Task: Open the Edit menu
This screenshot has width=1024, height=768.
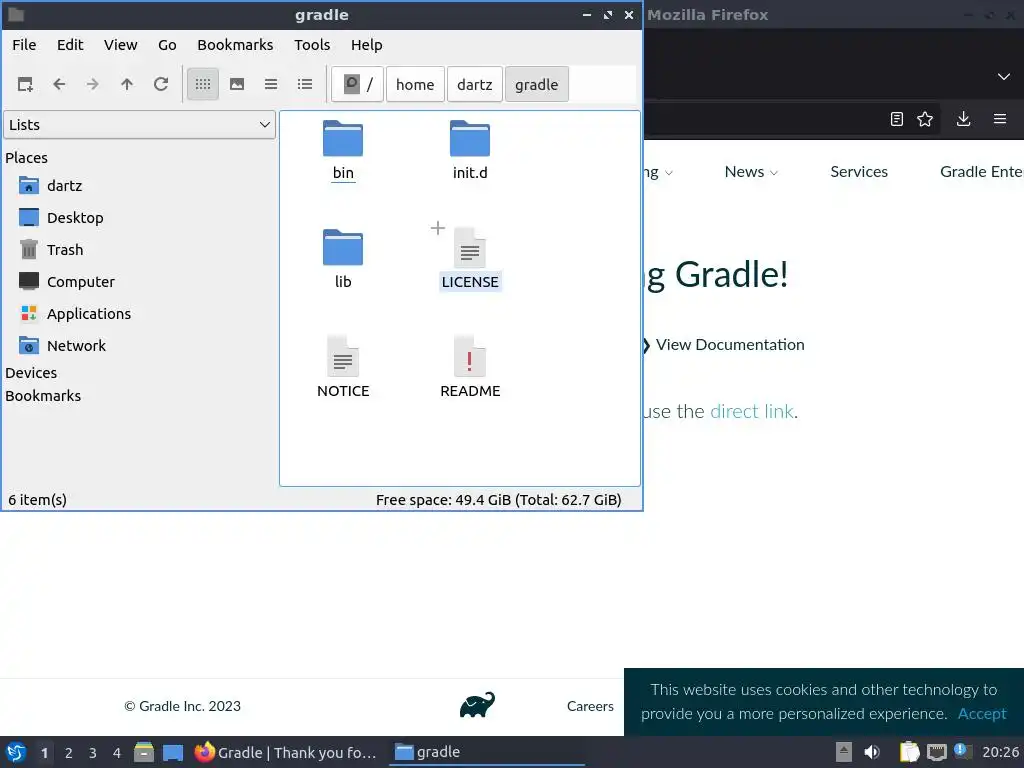Action: (x=70, y=45)
